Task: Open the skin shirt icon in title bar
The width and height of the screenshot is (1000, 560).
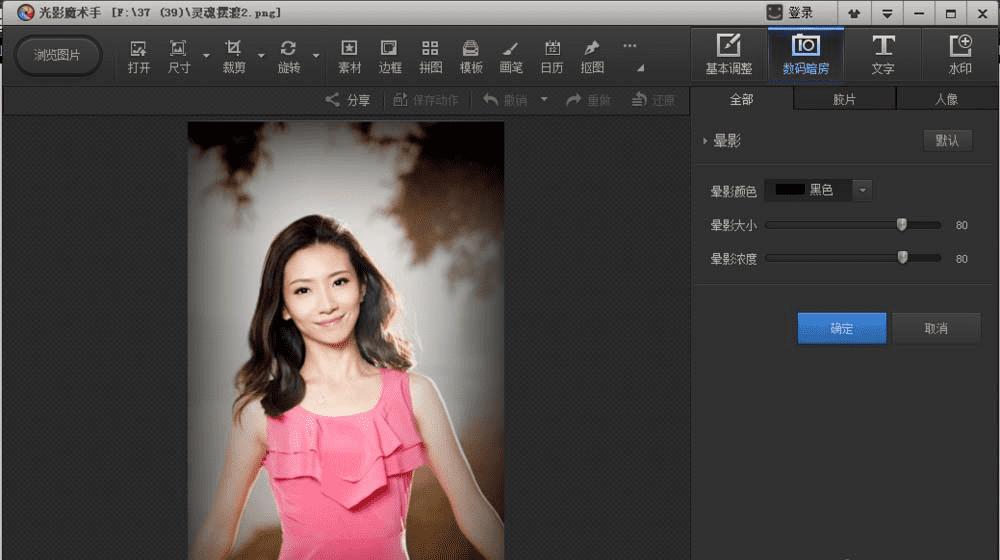Action: click(x=854, y=13)
